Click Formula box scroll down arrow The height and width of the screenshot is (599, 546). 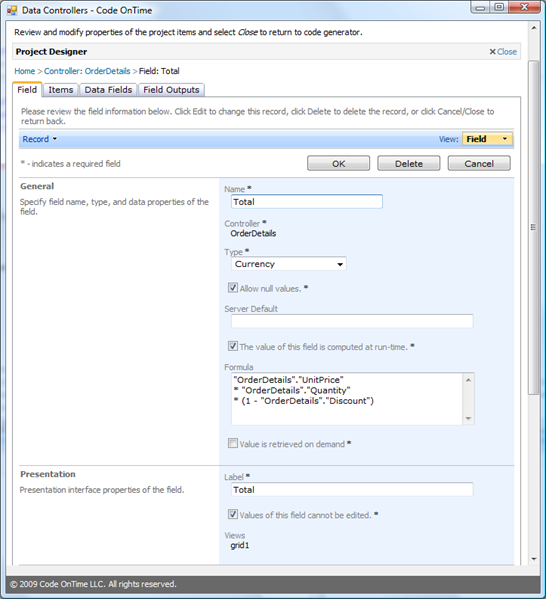point(468,419)
